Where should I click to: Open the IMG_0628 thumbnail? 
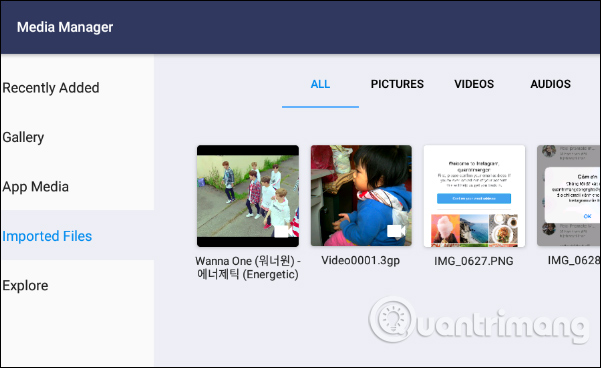(x=569, y=196)
